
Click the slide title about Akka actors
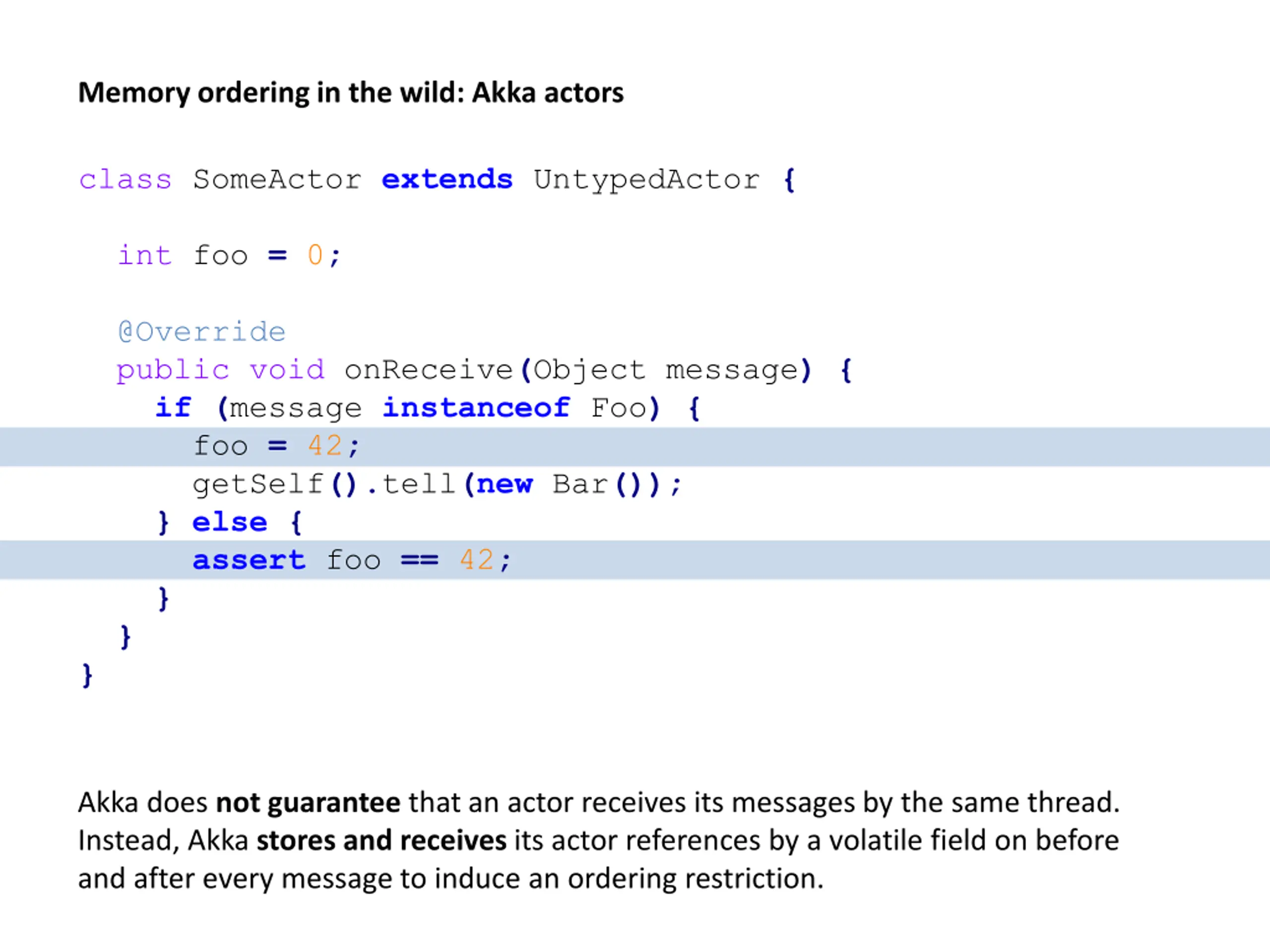click(x=351, y=93)
